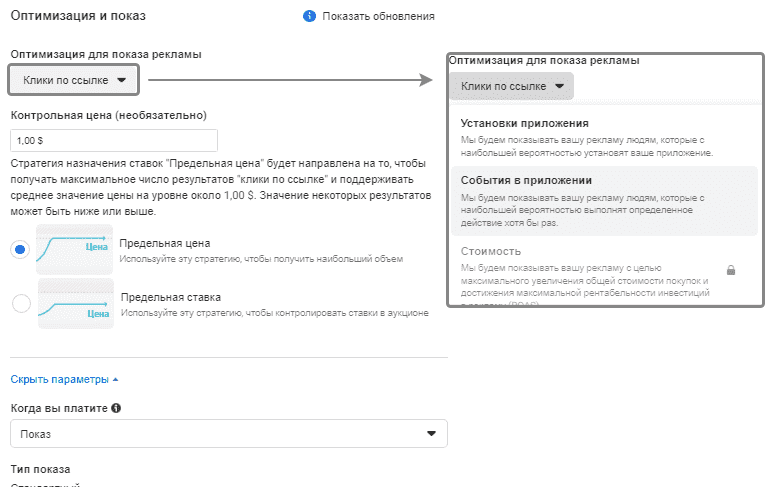Click the blue info icon beside Показать обновления
The image size is (765, 487).
point(309,17)
